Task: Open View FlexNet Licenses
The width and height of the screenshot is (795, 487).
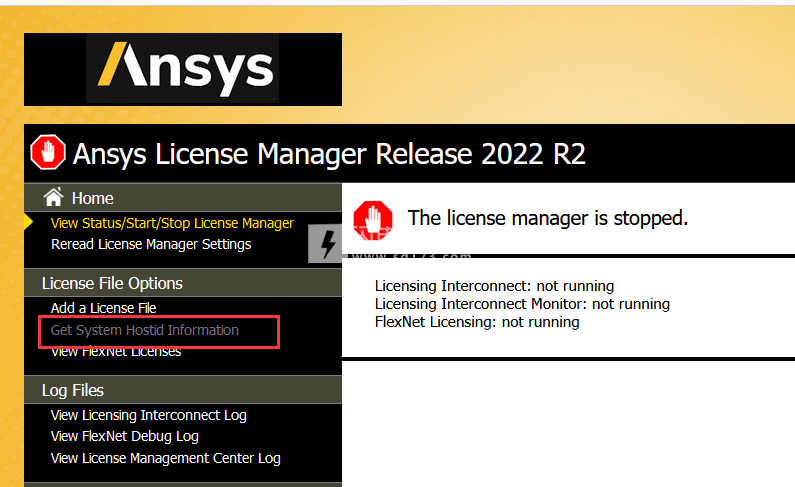Action: pyautogui.click(x=116, y=352)
